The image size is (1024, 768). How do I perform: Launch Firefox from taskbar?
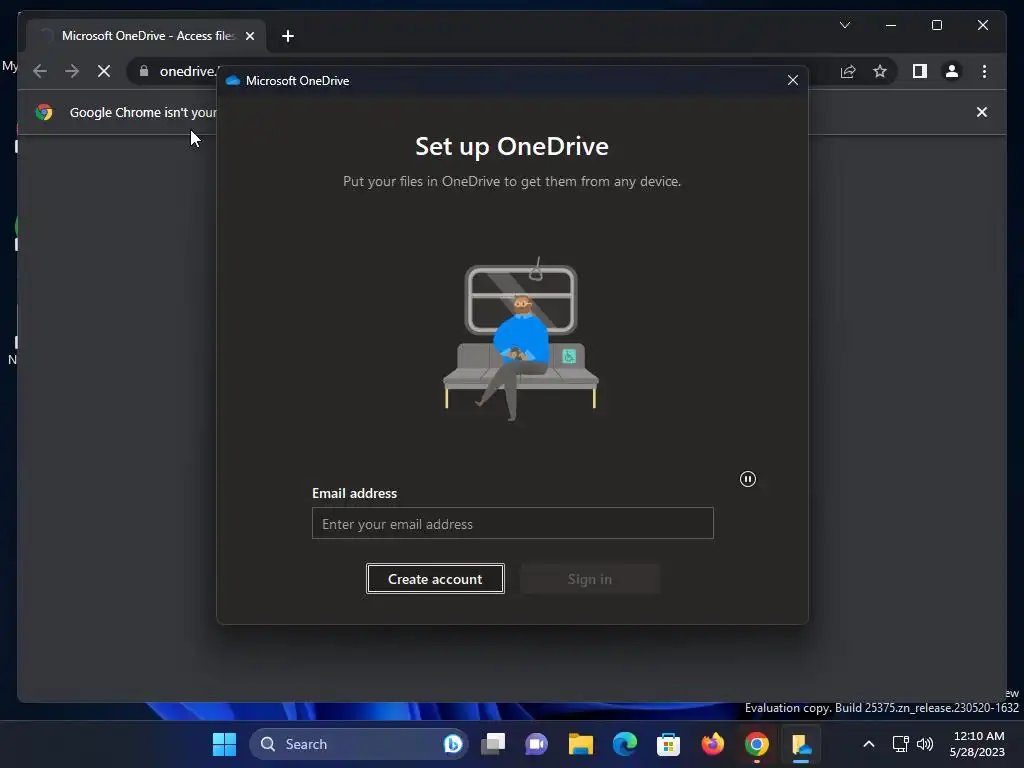click(x=712, y=744)
